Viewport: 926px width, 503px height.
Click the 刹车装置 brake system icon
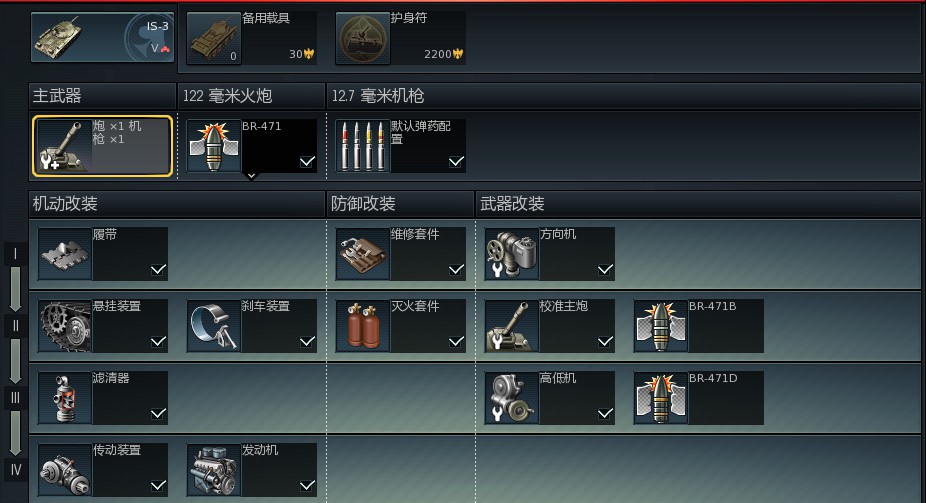pyautogui.click(x=214, y=326)
